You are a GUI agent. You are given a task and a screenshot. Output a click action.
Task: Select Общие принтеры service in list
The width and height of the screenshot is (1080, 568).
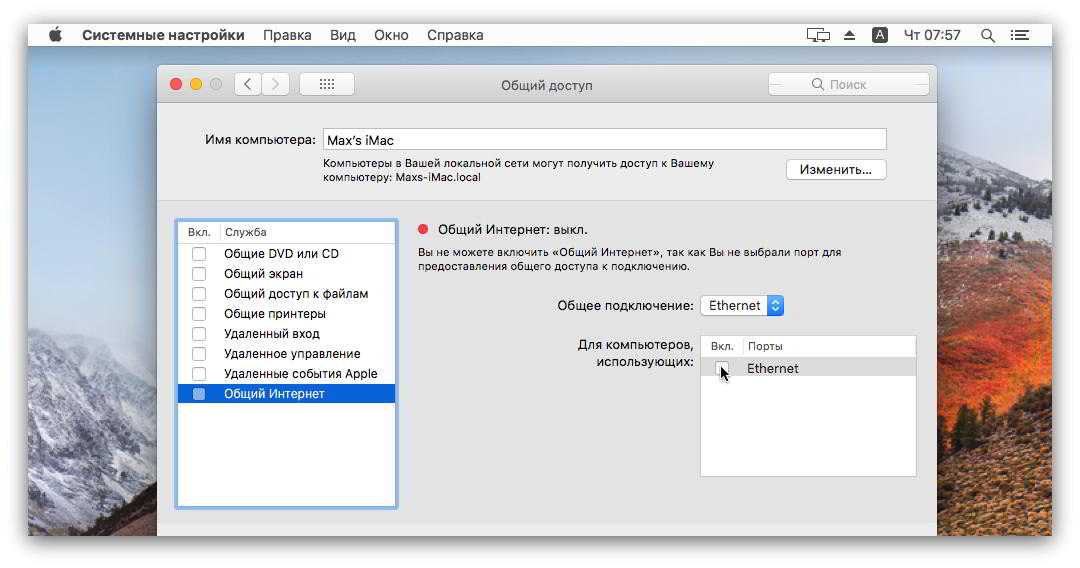(x=275, y=314)
